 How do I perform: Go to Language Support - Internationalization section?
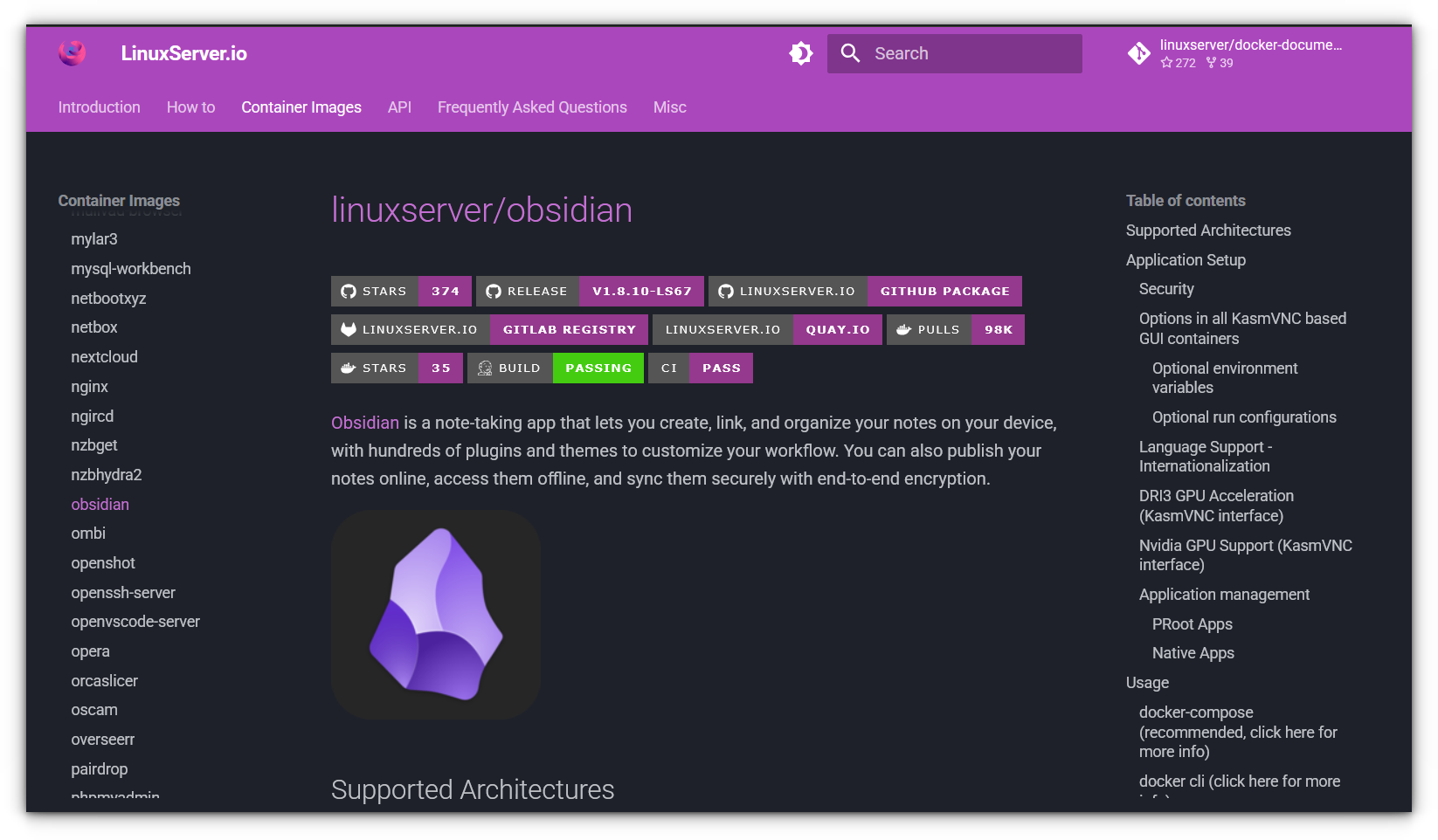[1206, 457]
